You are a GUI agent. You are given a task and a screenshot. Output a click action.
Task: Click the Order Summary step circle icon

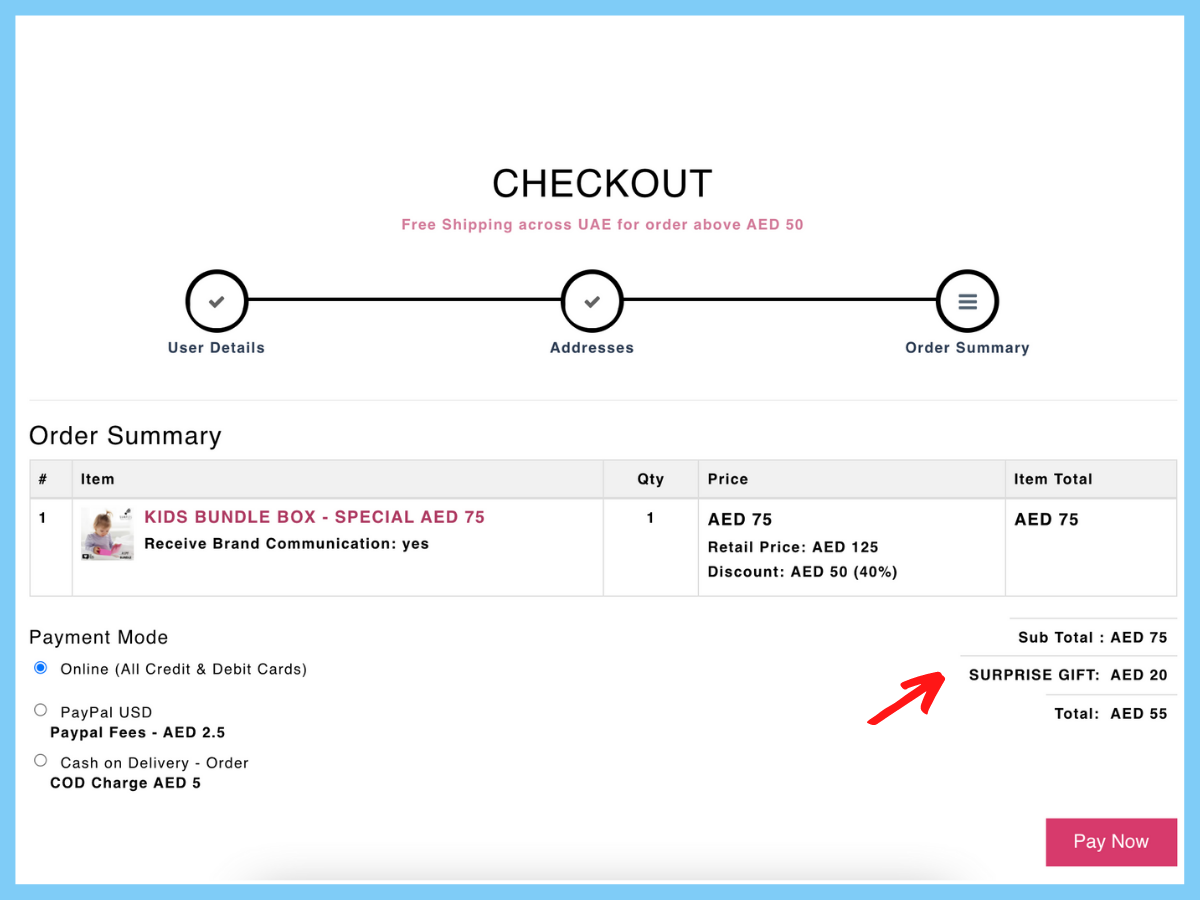967,301
